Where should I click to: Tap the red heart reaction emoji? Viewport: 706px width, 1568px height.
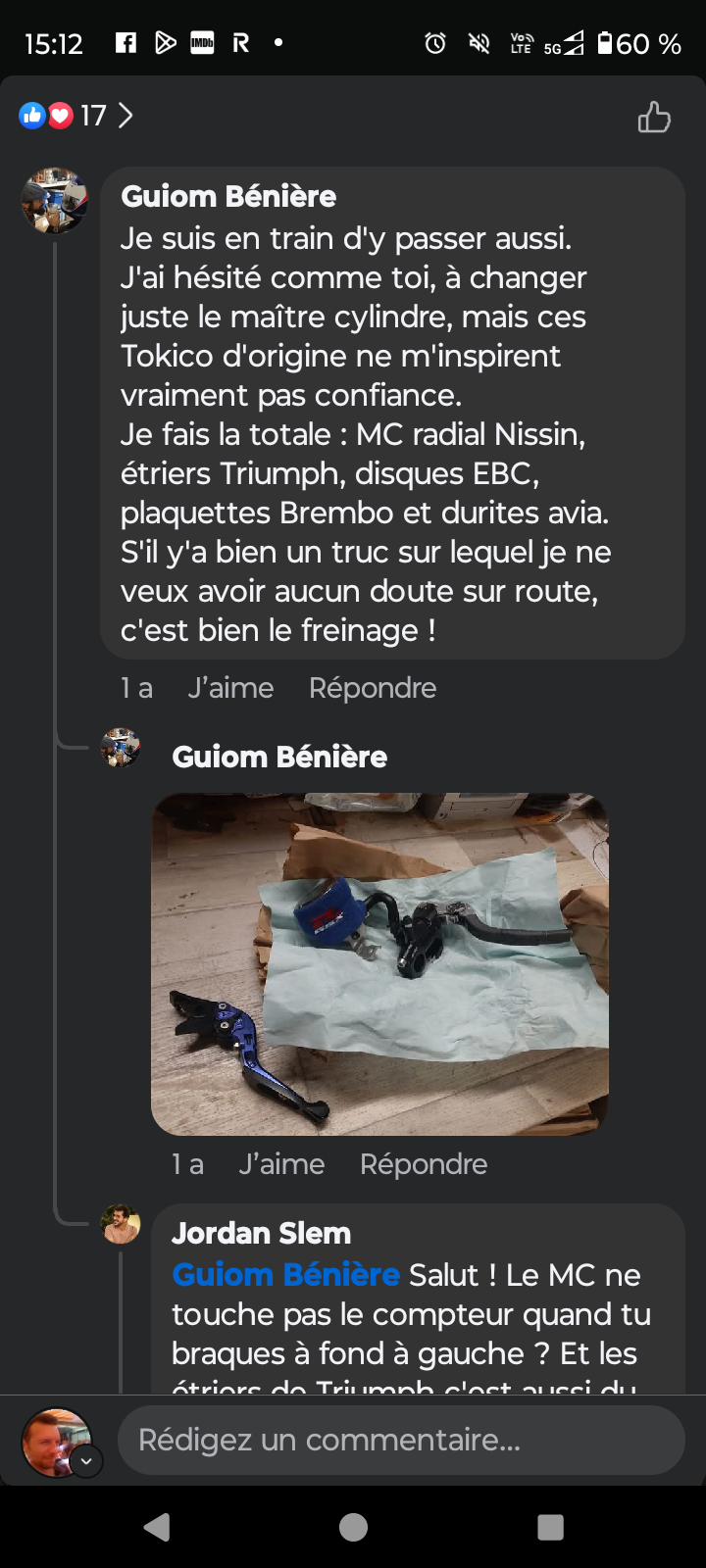(61, 116)
